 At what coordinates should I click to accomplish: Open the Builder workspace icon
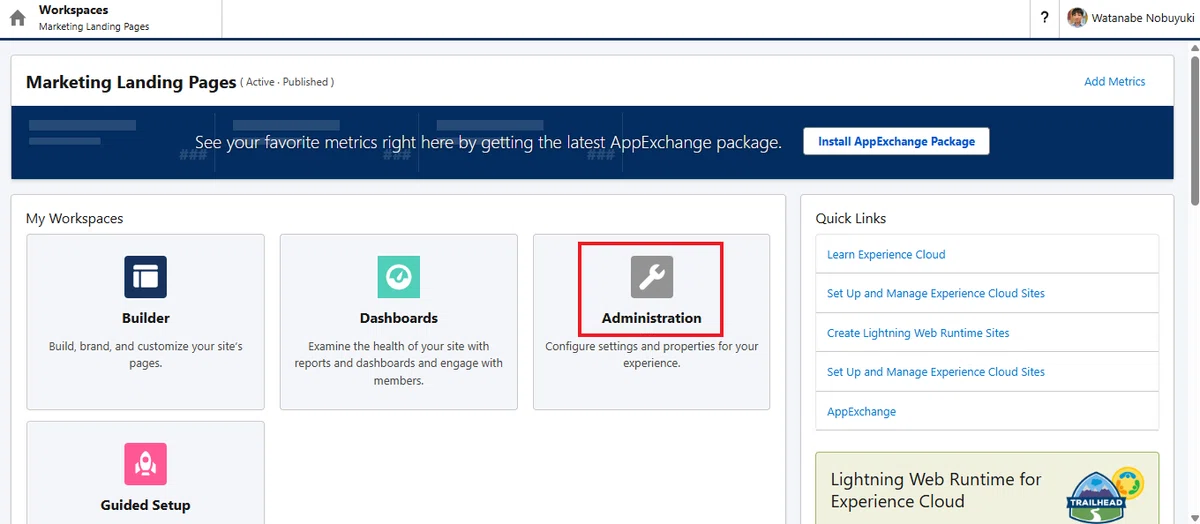coord(145,277)
